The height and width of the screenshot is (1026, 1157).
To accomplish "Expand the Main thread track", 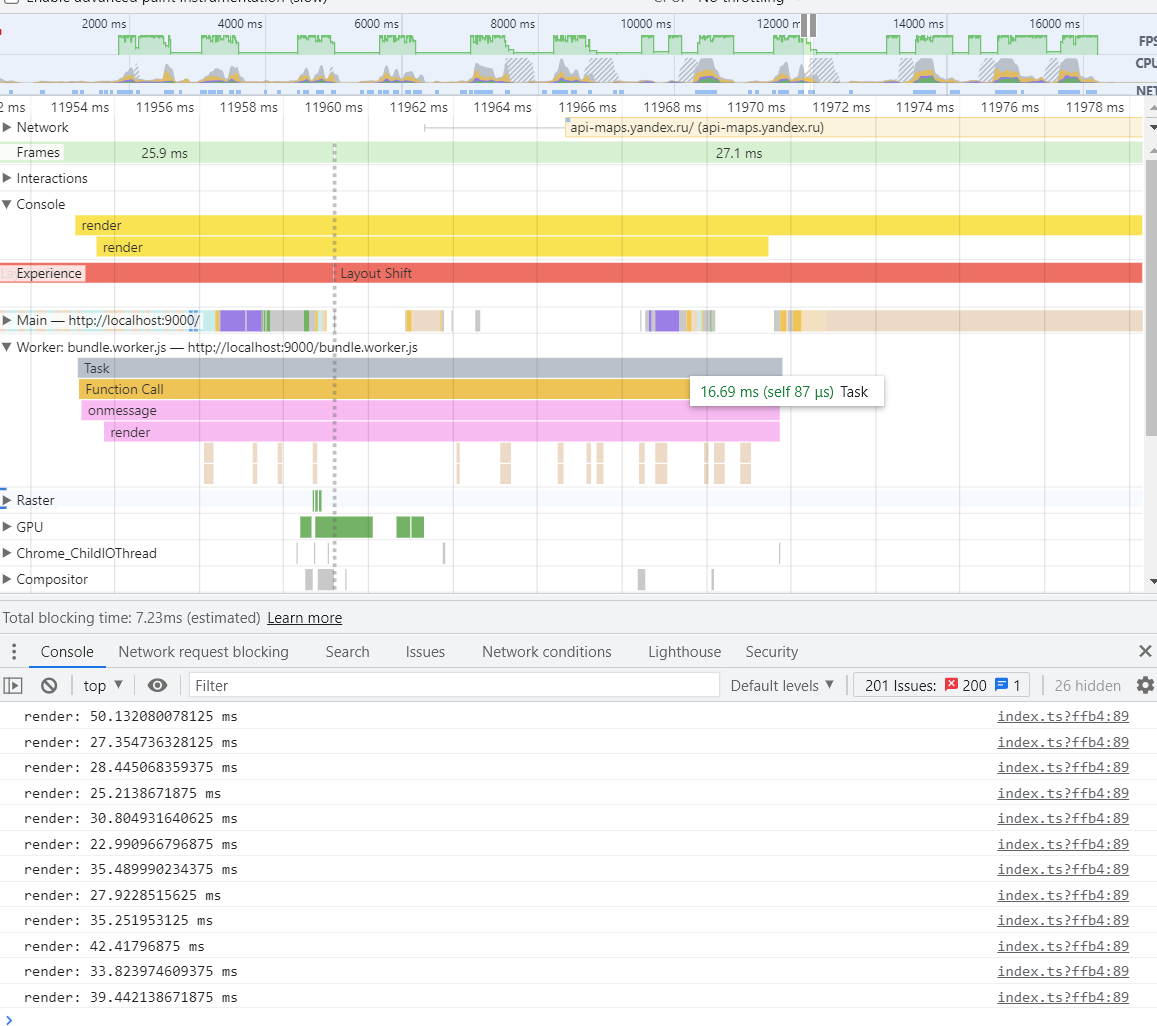I will [7, 320].
